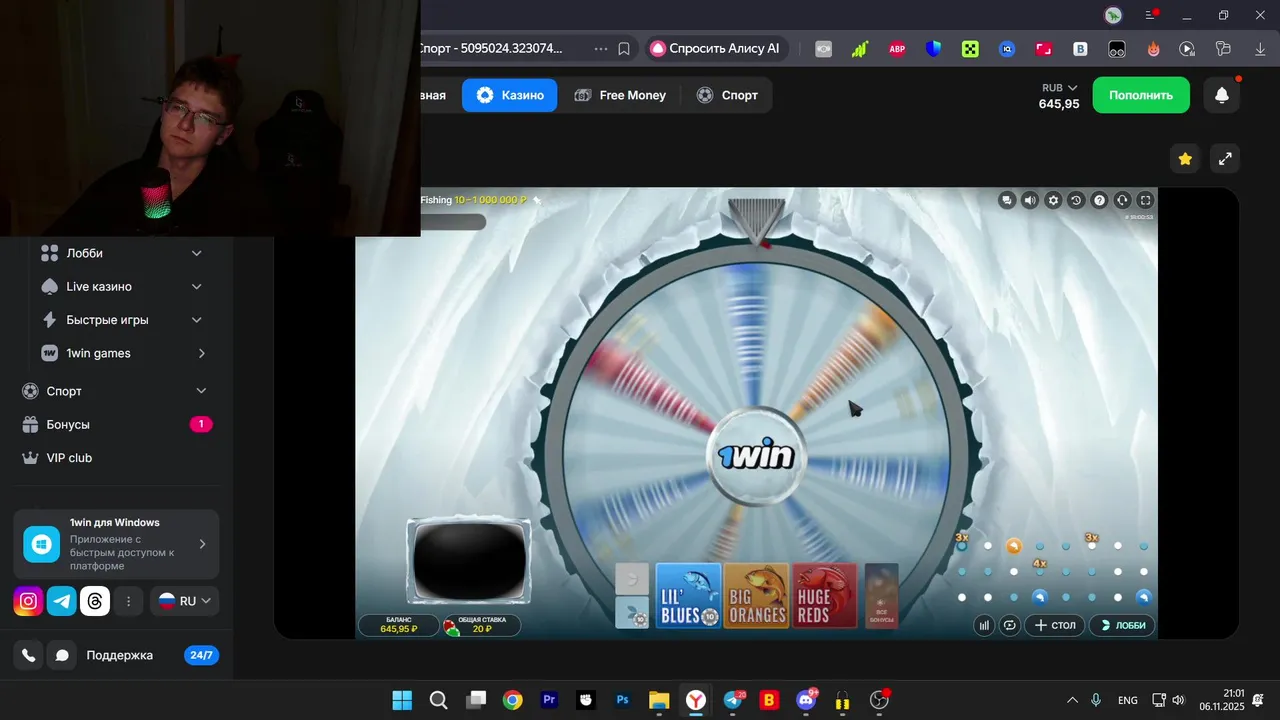The width and height of the screenshot is (1280, 720).
Task: Open live support headset icon in game
Action: pyautogui.click(x=1122, y=200)
